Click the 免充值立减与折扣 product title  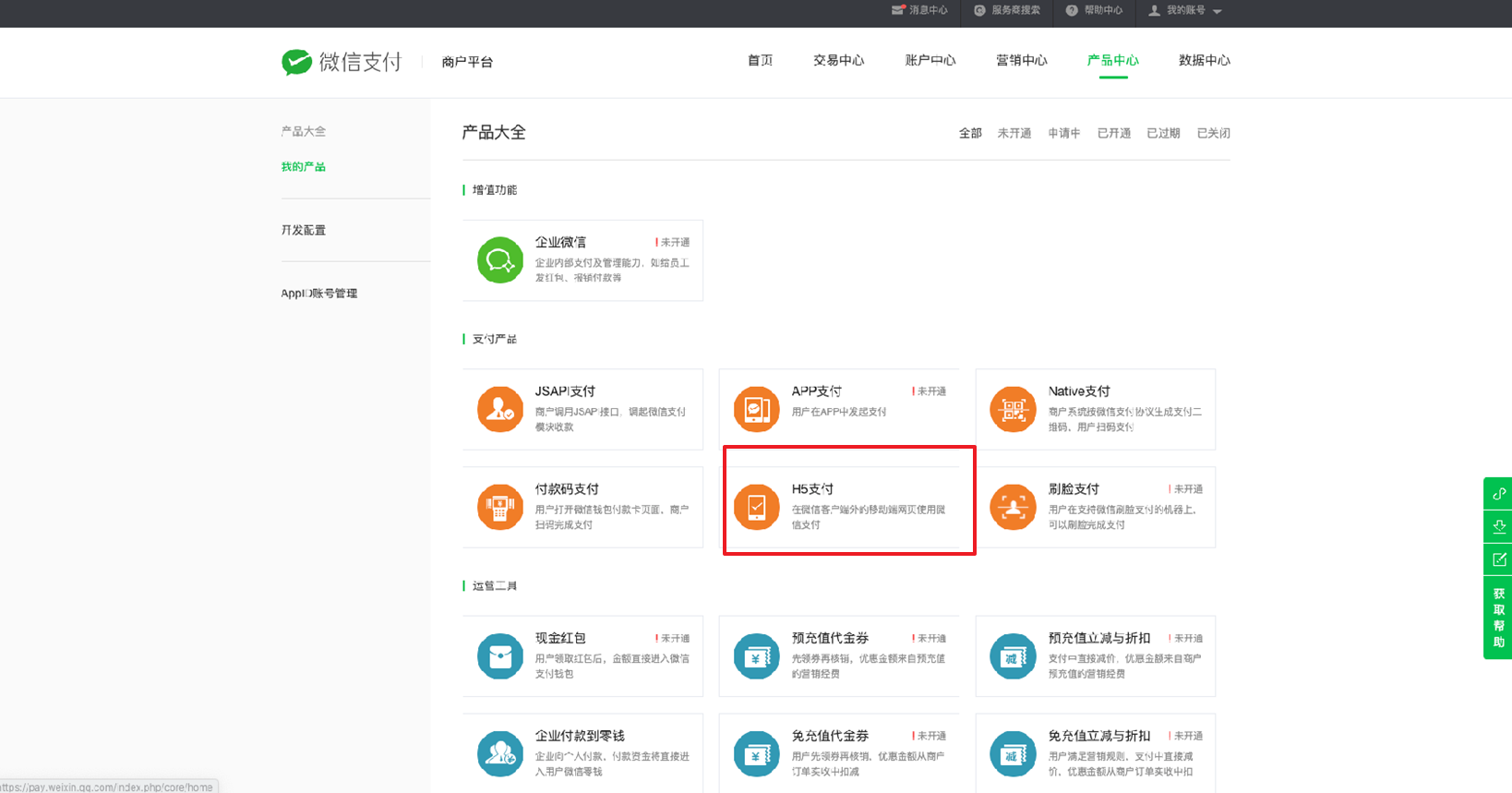(1099, 736)
